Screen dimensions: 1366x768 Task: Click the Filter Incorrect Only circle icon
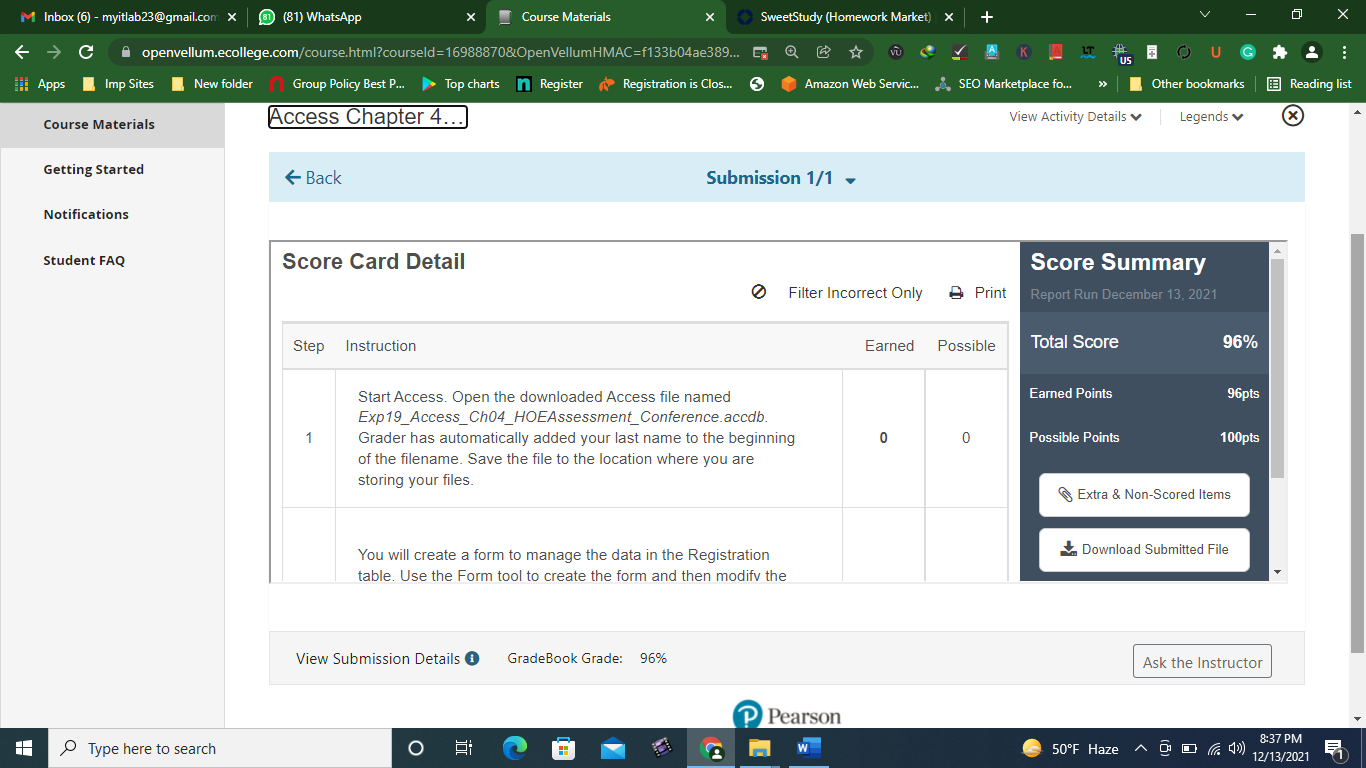[x=759, y=292]
